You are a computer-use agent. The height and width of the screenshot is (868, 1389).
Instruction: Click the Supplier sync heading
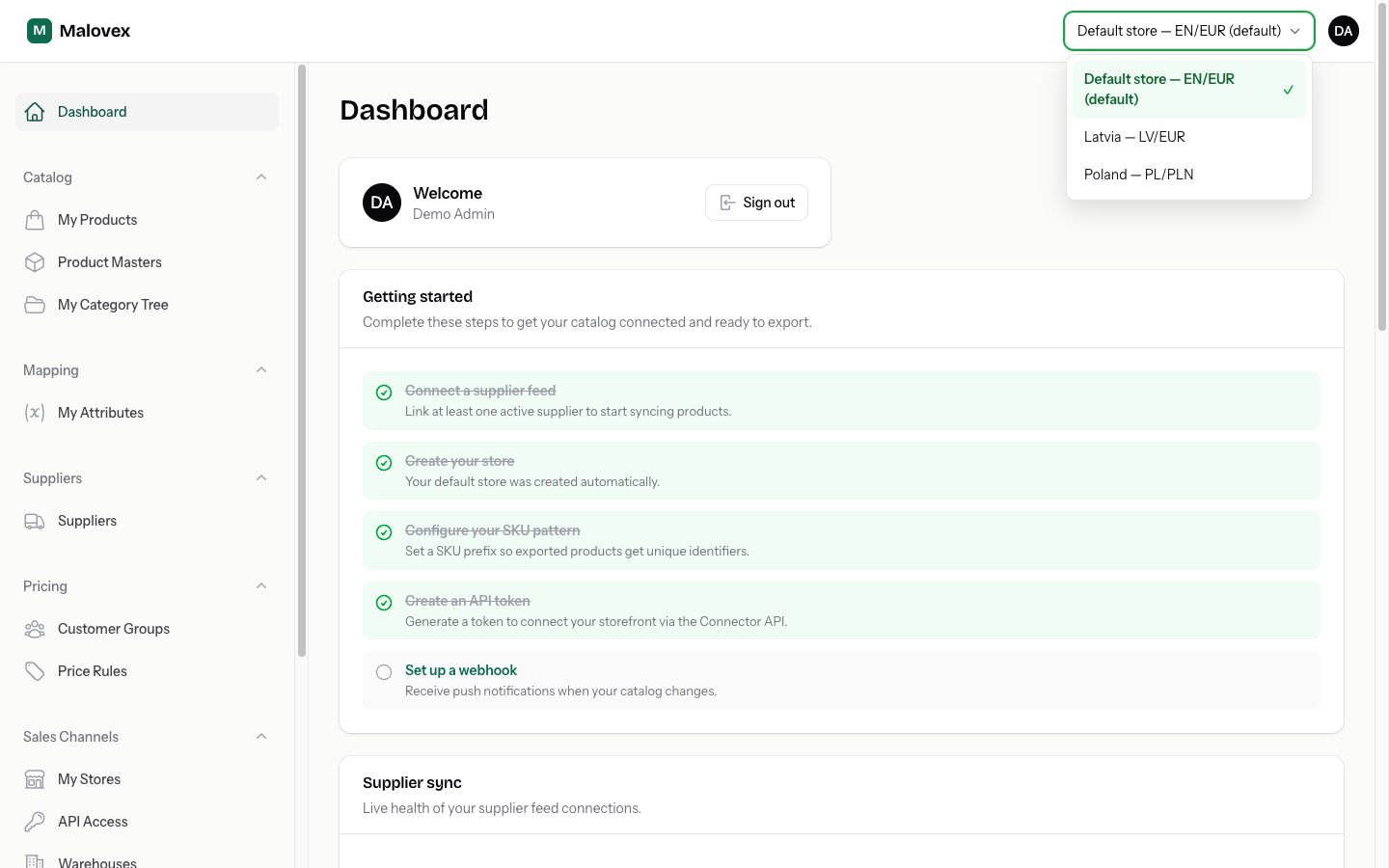[x=412, y=783]
